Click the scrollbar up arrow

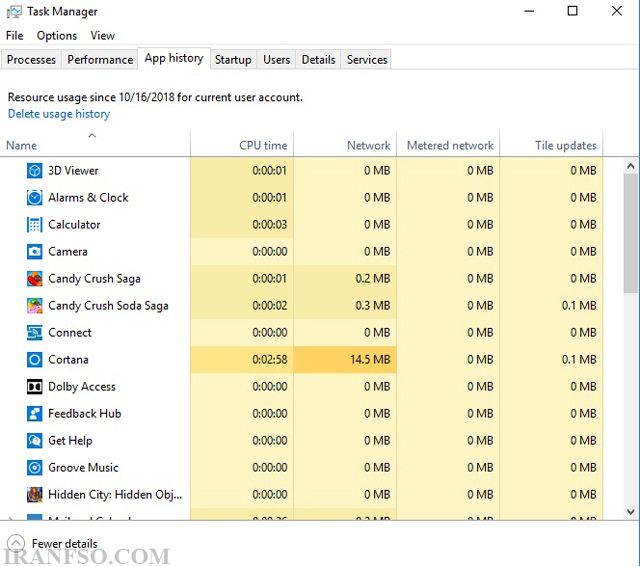pos(631,166)
